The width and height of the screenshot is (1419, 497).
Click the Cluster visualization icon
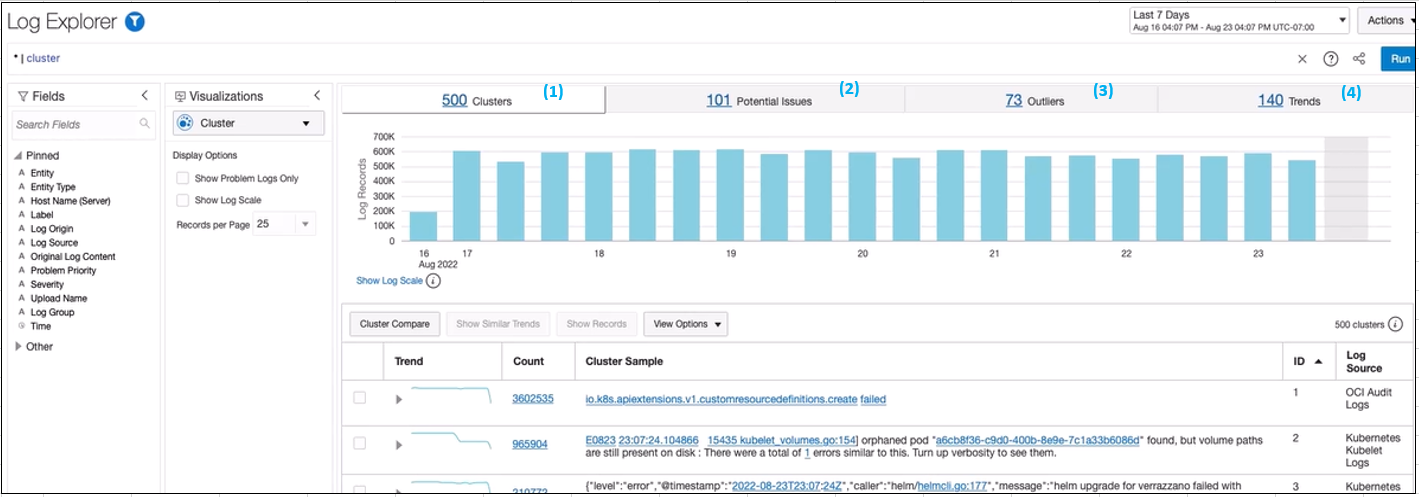pyautogui.click(x=185, y=123)
